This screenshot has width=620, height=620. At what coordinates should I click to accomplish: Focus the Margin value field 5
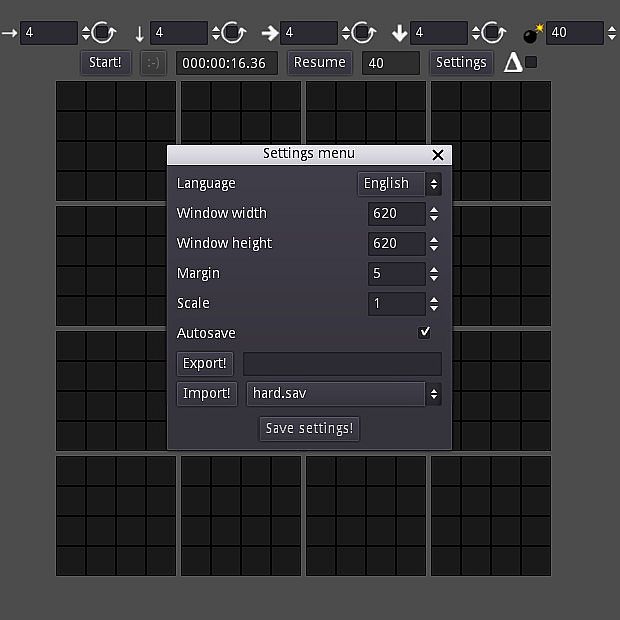[397, 274]
